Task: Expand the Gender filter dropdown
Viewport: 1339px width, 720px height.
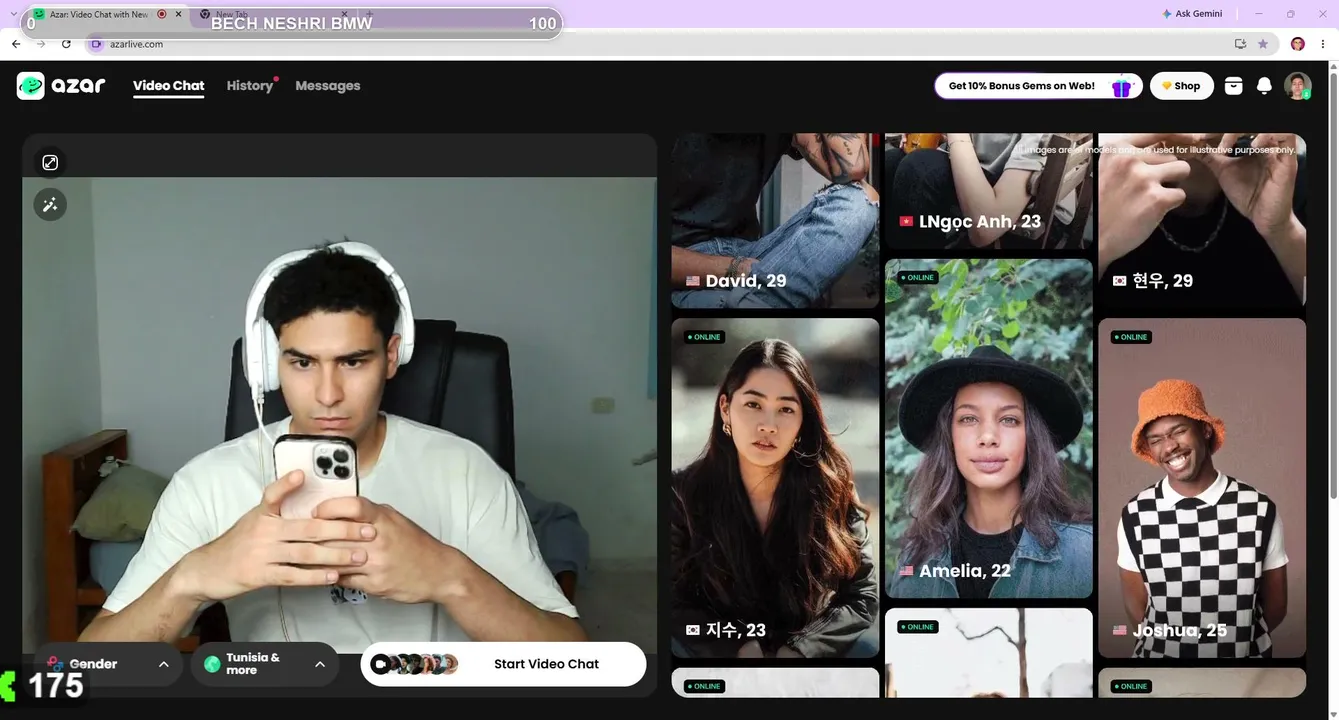Action: tap(109, 664)
